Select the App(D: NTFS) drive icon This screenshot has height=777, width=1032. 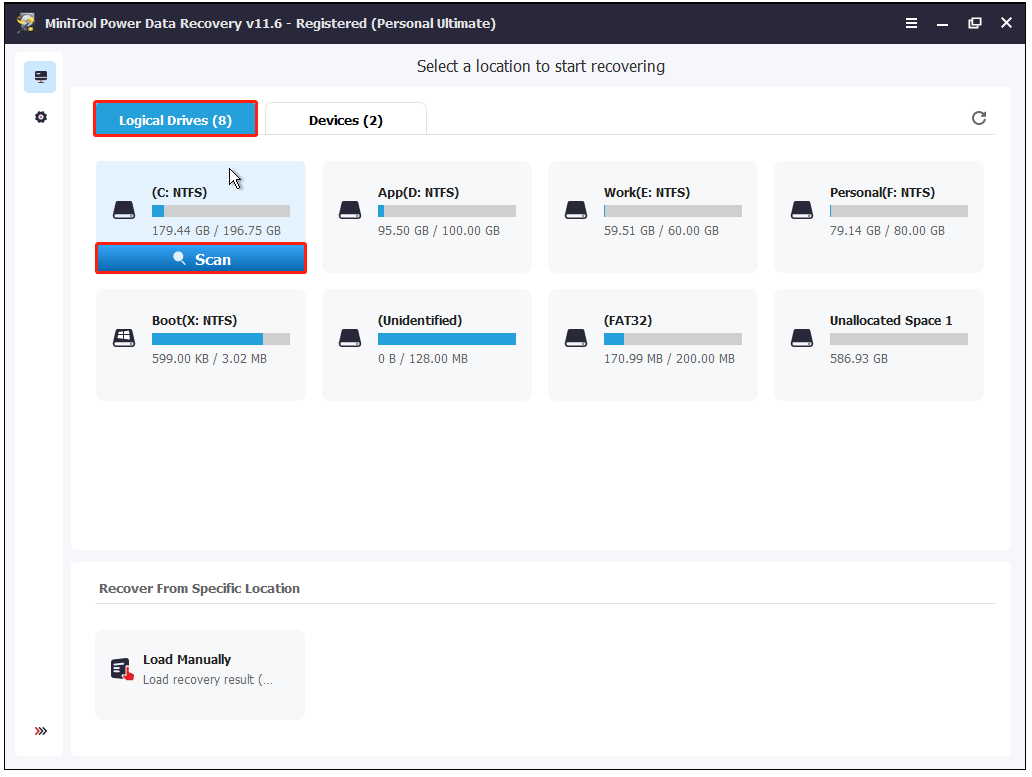[349, 211]
